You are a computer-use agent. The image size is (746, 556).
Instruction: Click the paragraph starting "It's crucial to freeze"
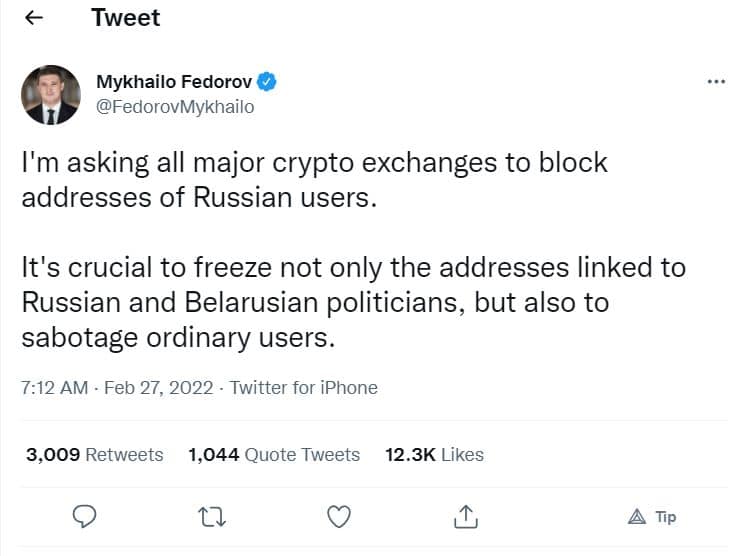coord(353,302)
